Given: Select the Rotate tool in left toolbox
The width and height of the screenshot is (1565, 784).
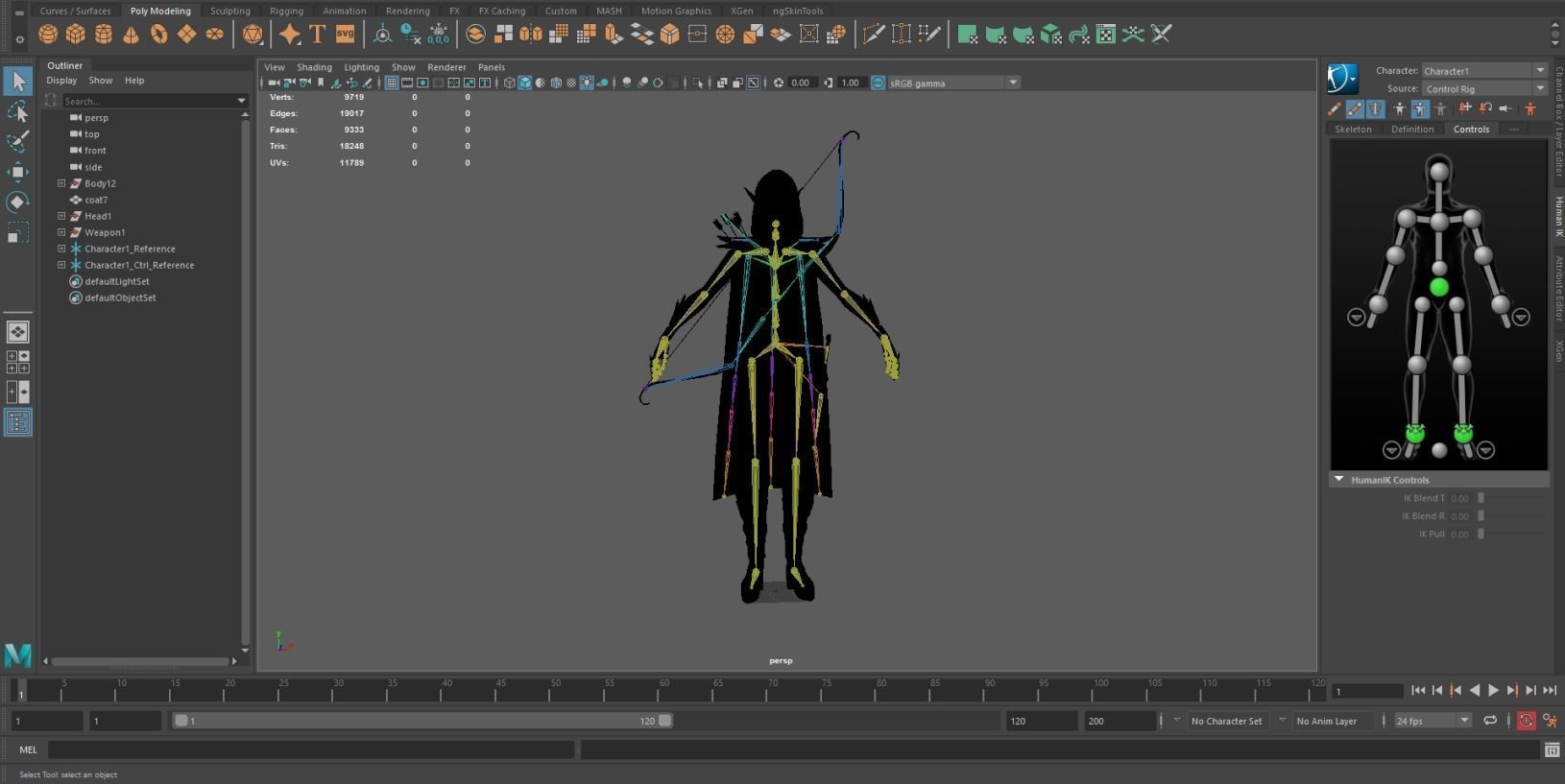Looking at the screenshot, I should (17, 202).
